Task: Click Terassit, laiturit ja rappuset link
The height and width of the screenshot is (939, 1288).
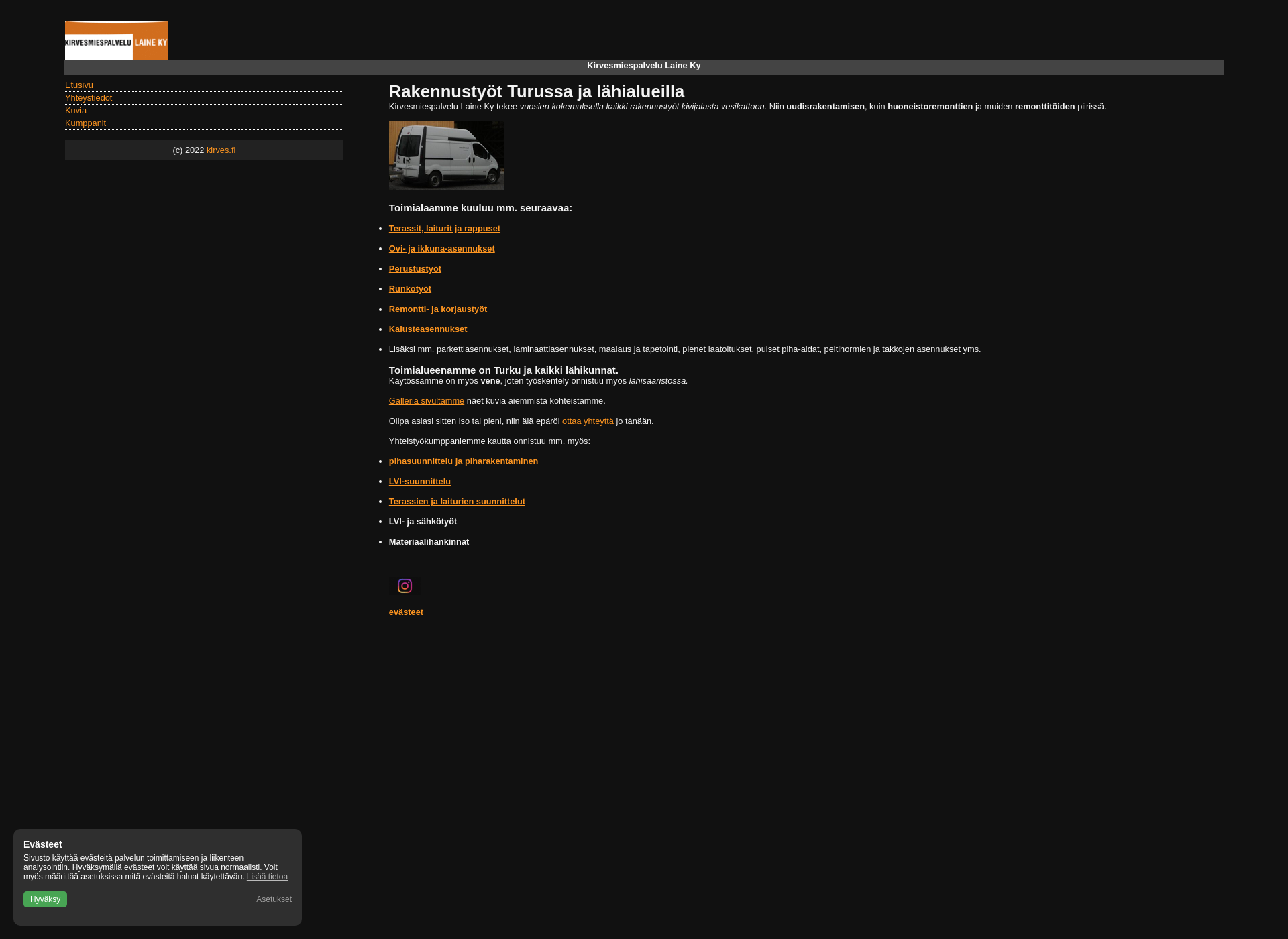Action: 444,228
